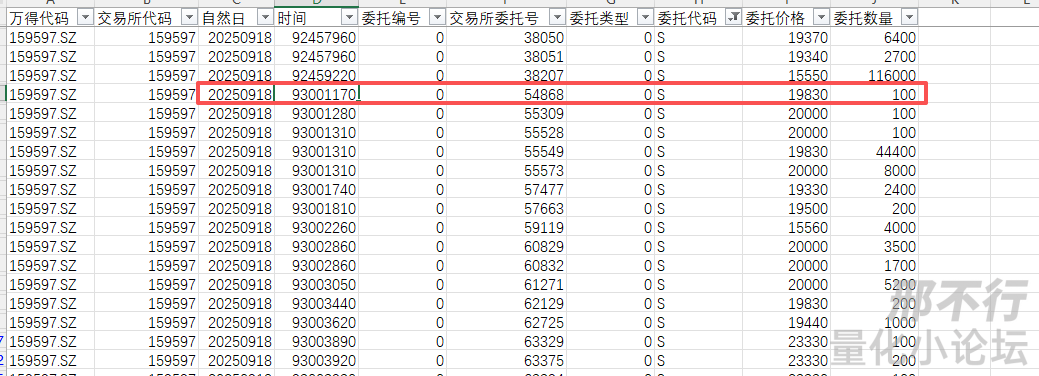The width and height of the screenshot is (1039, 376).
Task: Select the time cell 93001740
Action: (317, 190)
